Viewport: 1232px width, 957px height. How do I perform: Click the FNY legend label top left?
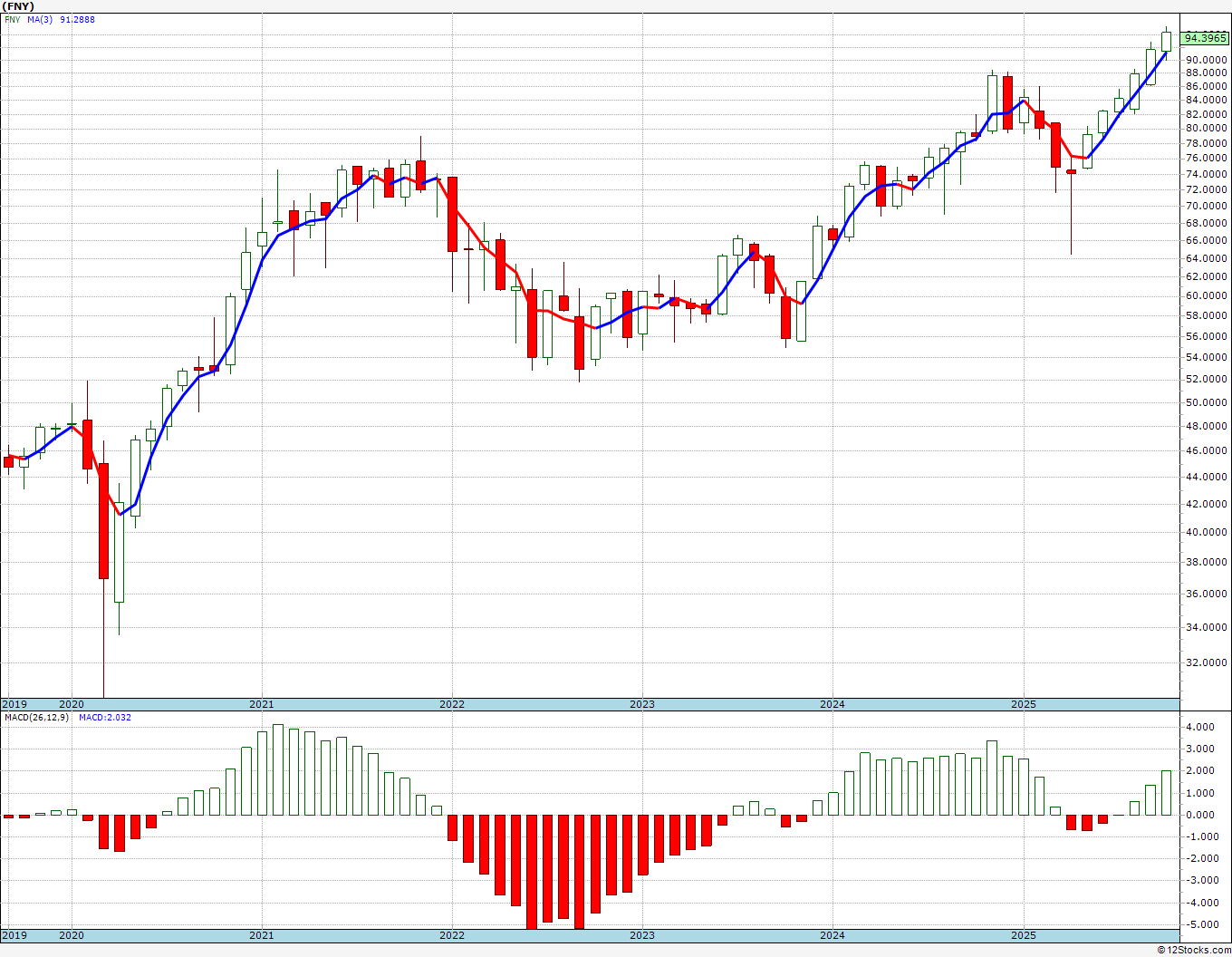11,19
